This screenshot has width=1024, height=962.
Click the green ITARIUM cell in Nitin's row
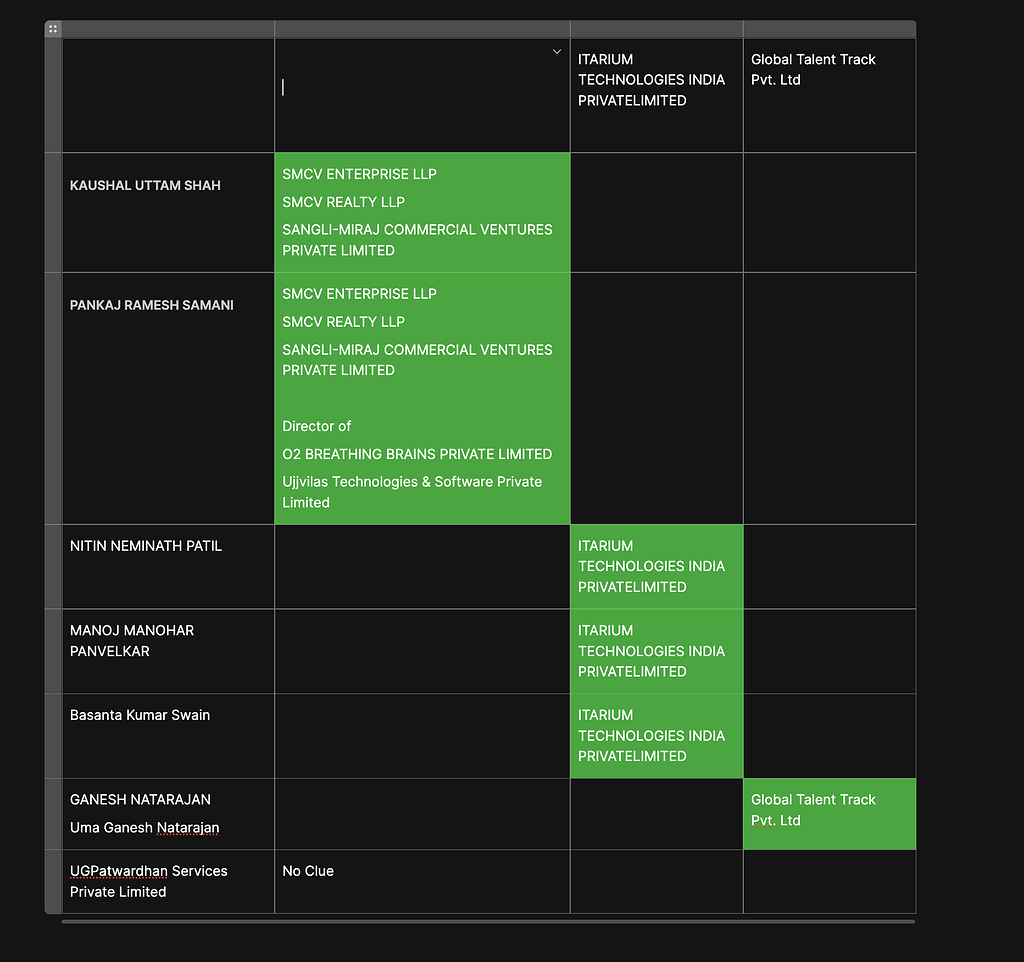(656, 566)
